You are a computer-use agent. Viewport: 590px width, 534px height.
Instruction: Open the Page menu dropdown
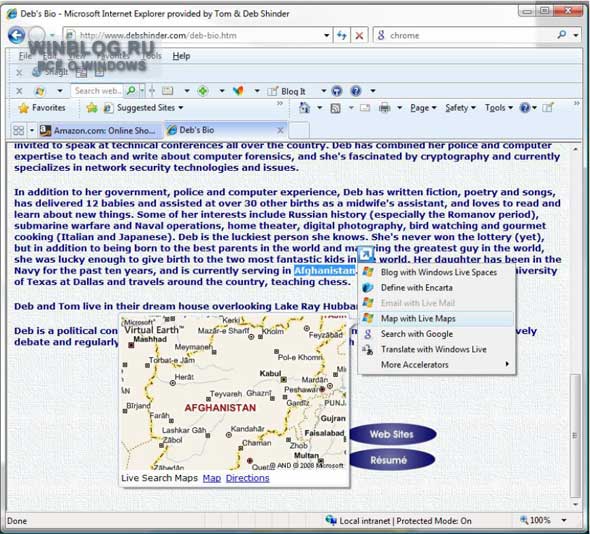(423, 108)
